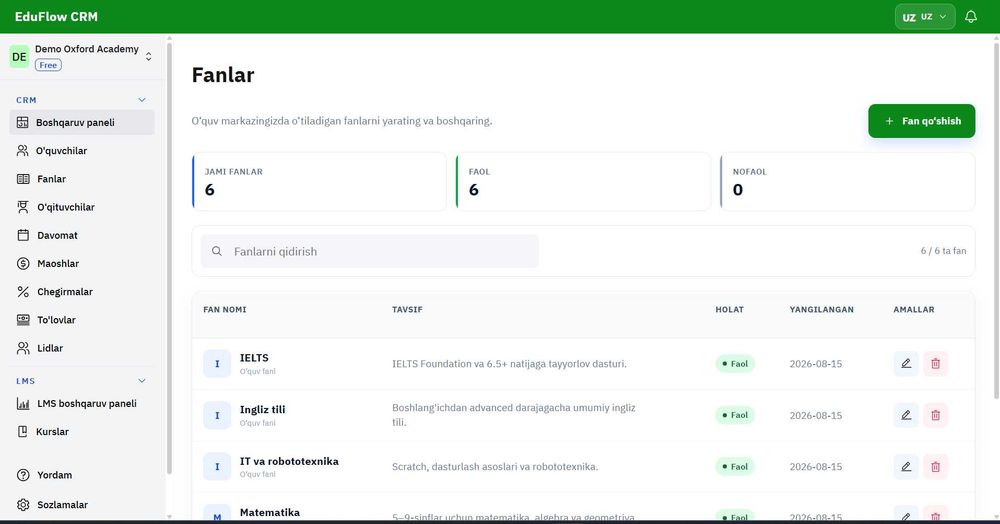The image size is (1000, 524).
Task: Click the Chegirmalar percent icon
Action: point(23,291)
